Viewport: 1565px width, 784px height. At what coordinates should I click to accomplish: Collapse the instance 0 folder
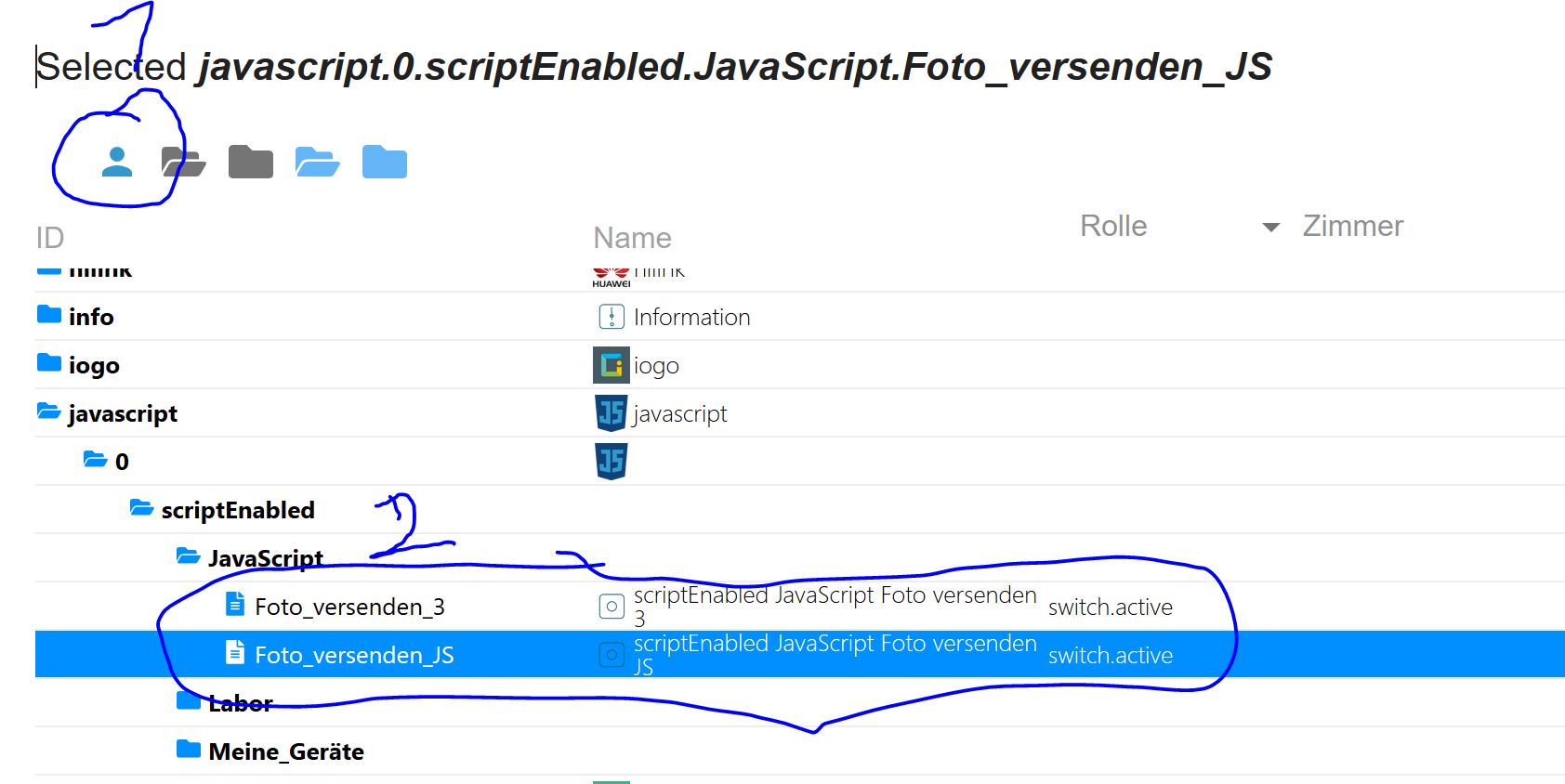95,460
